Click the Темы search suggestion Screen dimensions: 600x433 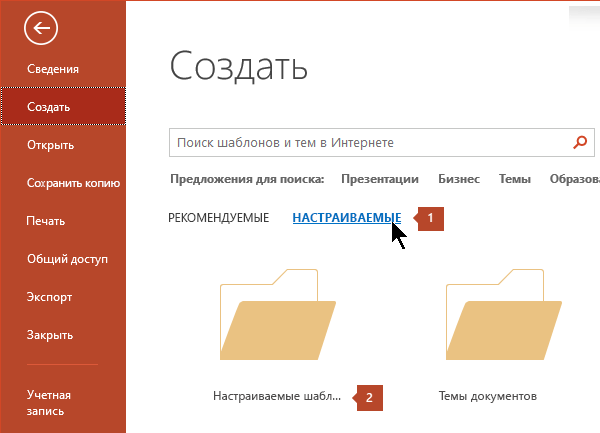515,179
